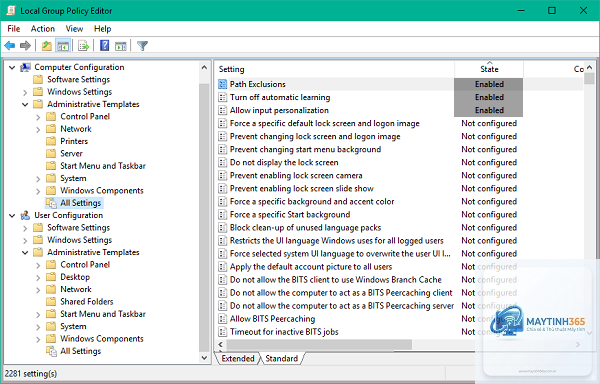This screenshot has height=384, width=600.
Task: Toggle Show/Hide Action Pane toolbar icon
Action: [121, 46]
